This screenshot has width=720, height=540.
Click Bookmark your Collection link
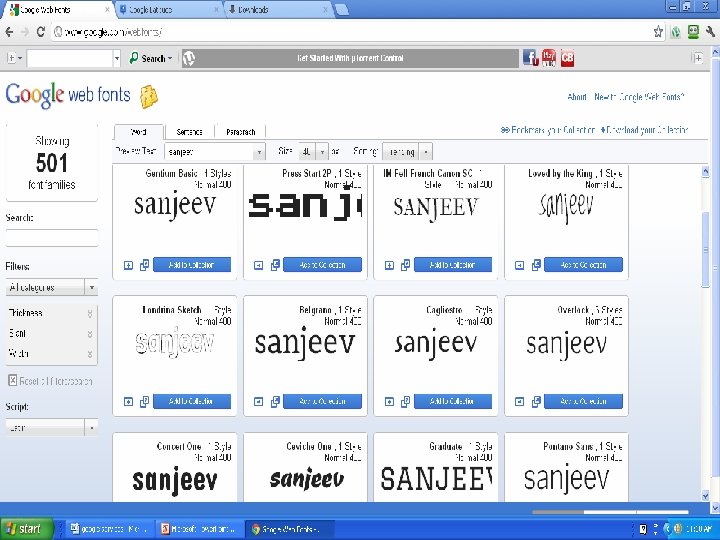(548, 130)
